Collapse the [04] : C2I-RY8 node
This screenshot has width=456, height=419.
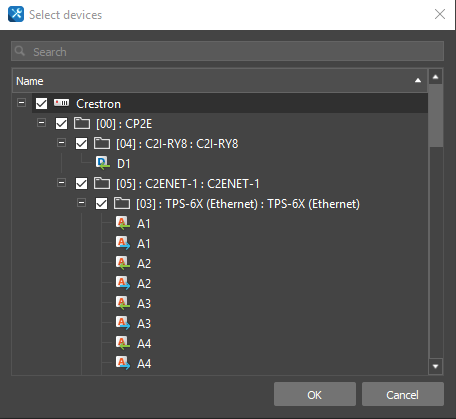click(x=61, y=143)
